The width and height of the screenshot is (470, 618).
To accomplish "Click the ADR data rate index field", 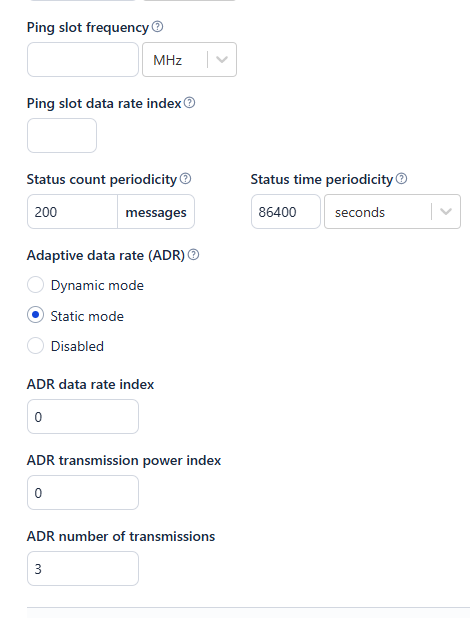I will pyautogui.click(x=83, y=417).
